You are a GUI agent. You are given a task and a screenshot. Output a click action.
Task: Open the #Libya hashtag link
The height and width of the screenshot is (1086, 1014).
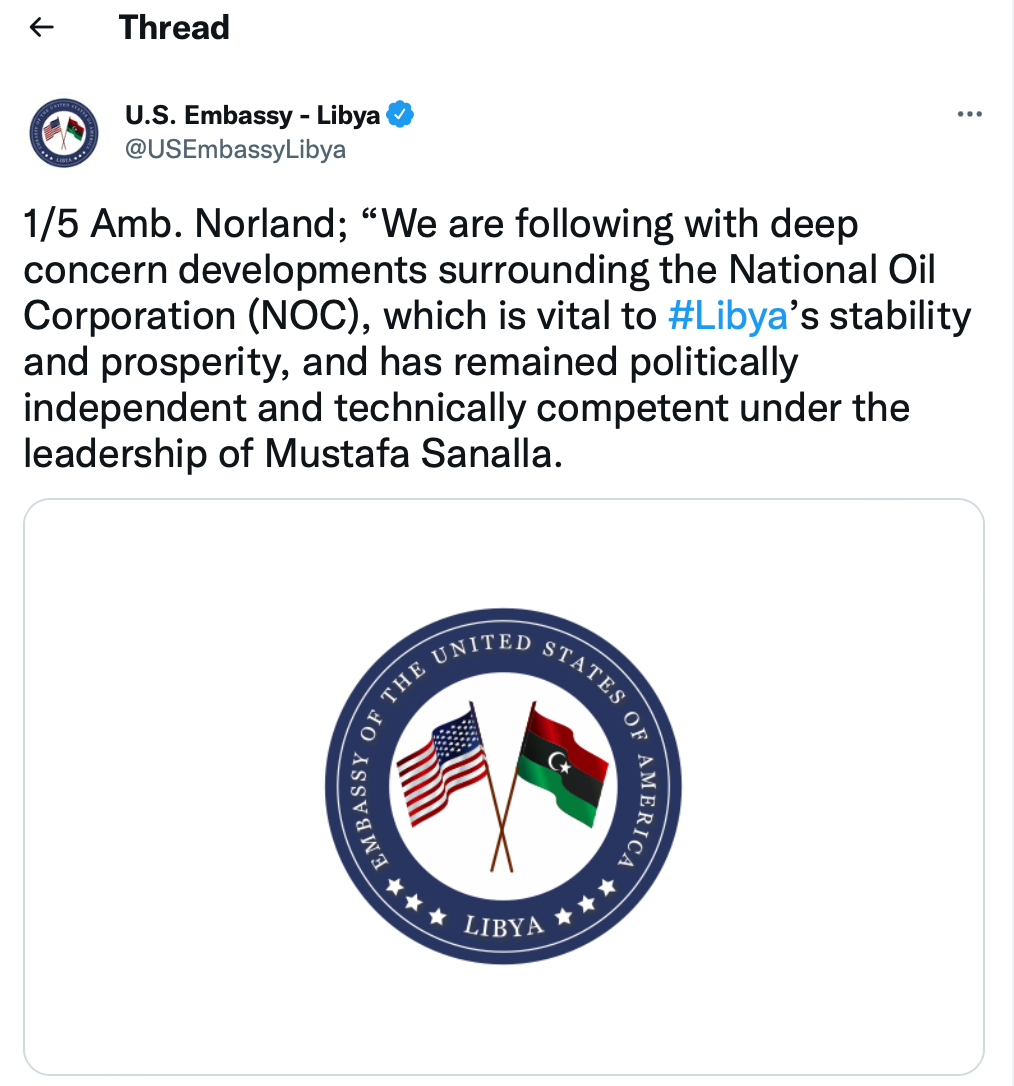click(x=726, y=316)
